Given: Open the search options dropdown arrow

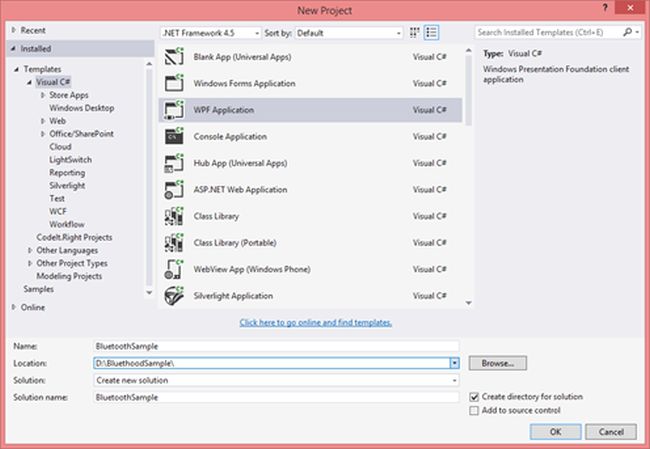Looking at the screenshot, I should 638,32.
